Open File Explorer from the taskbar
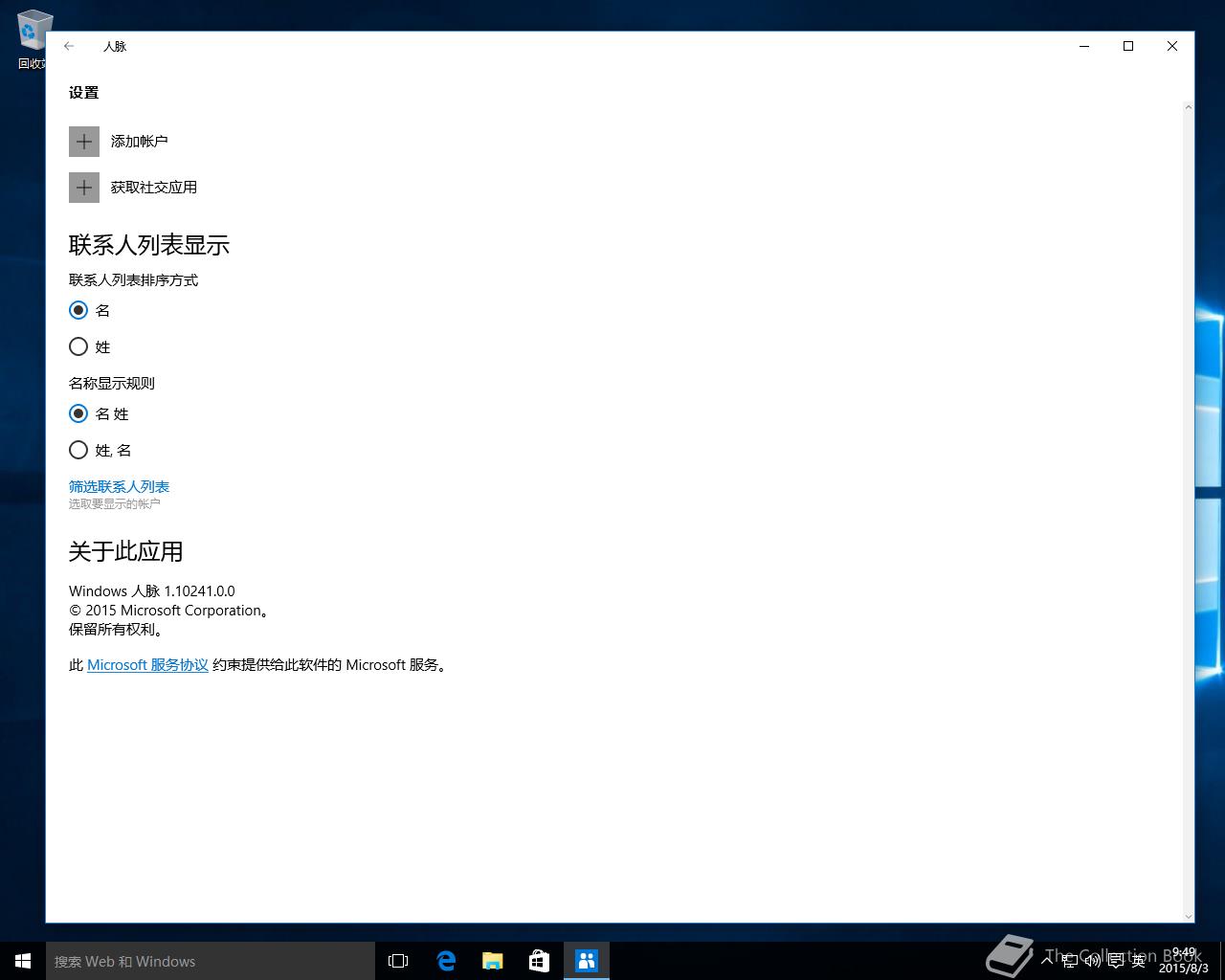 (493, 961)
